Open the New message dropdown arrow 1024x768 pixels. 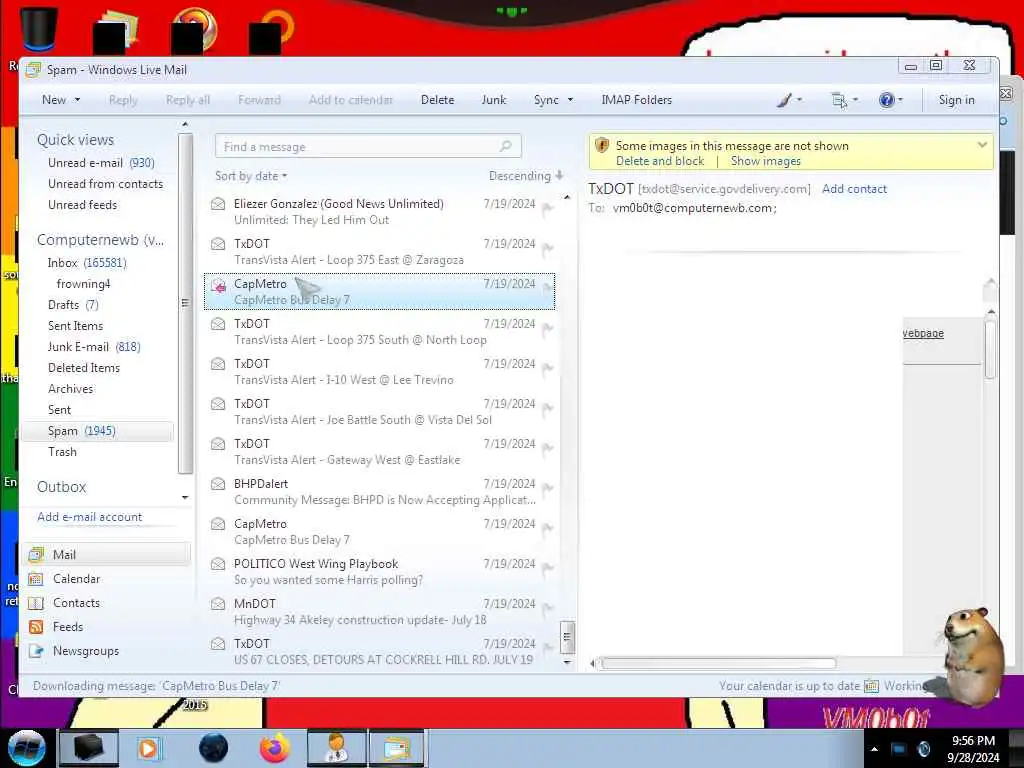[78, 100]
